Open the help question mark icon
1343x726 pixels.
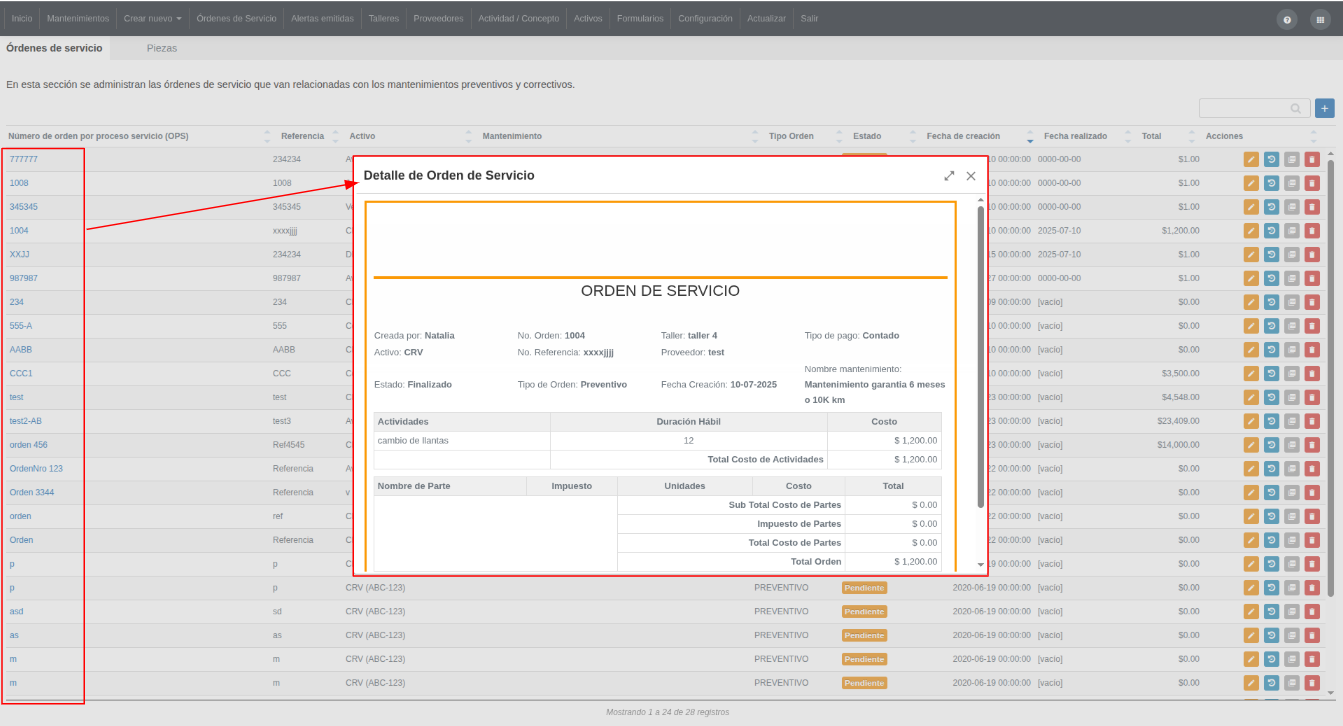(x=1287, y=19)
